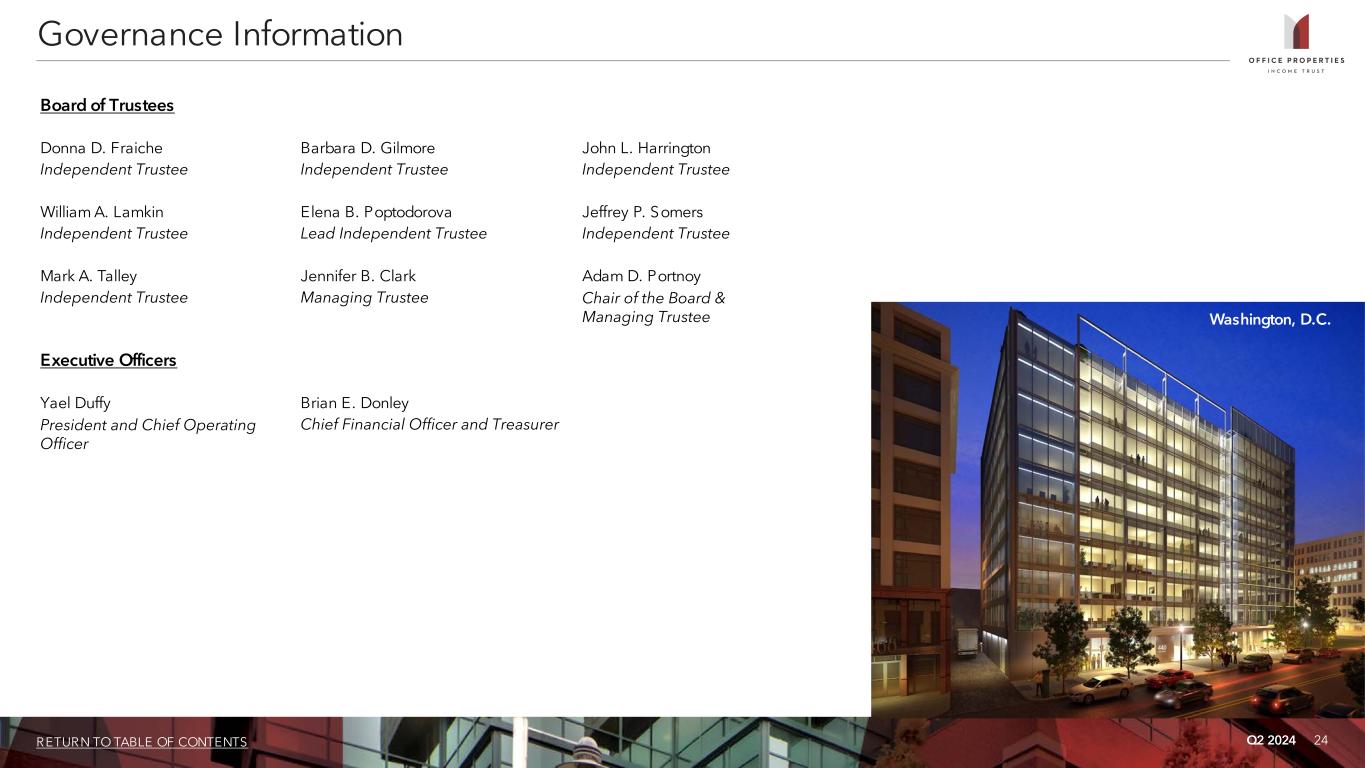This screenshot has height=768, width=1365.
Task: Select the Lead Independent Trustee title
Action: 394,233
